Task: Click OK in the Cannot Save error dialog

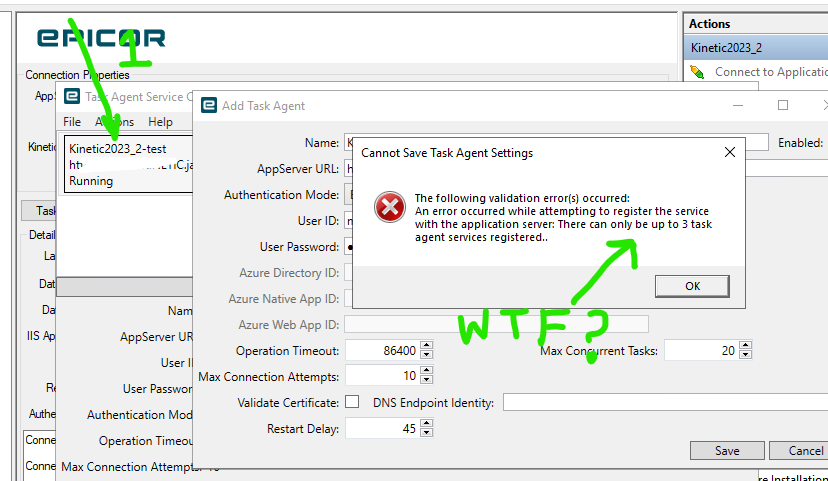Action: (692, 286)
